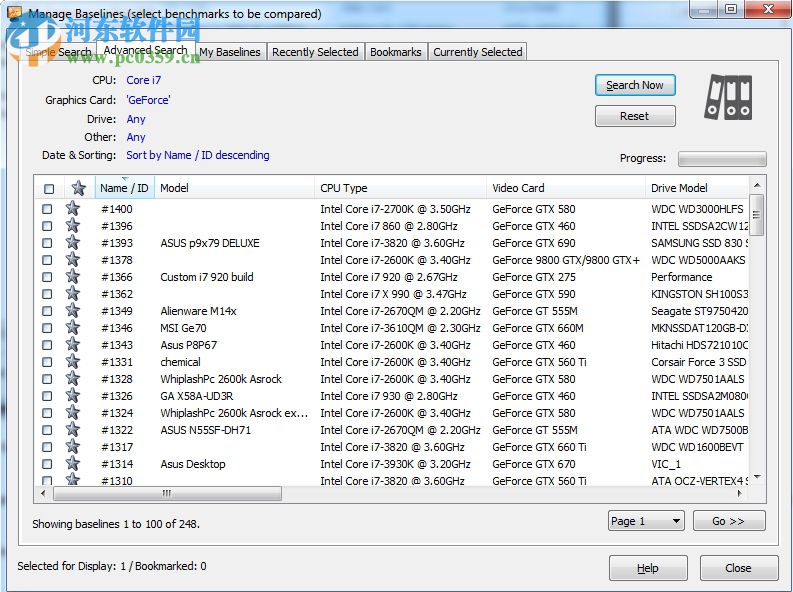The height and width of the screenshot is (592, 793).
Task: Click the Go >> button
Action: 729,521
